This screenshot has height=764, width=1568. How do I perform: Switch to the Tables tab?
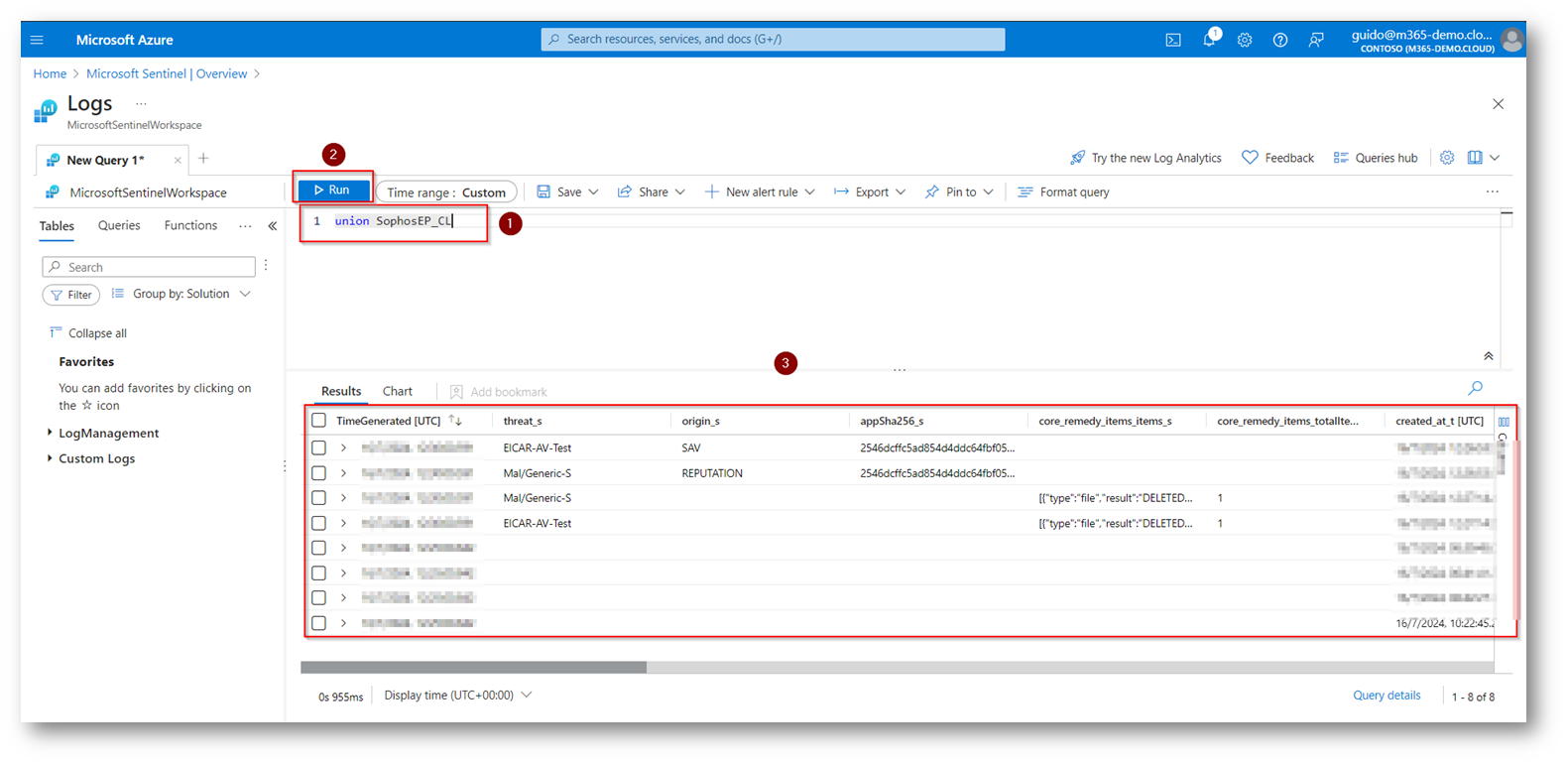(x=57, y=226)
